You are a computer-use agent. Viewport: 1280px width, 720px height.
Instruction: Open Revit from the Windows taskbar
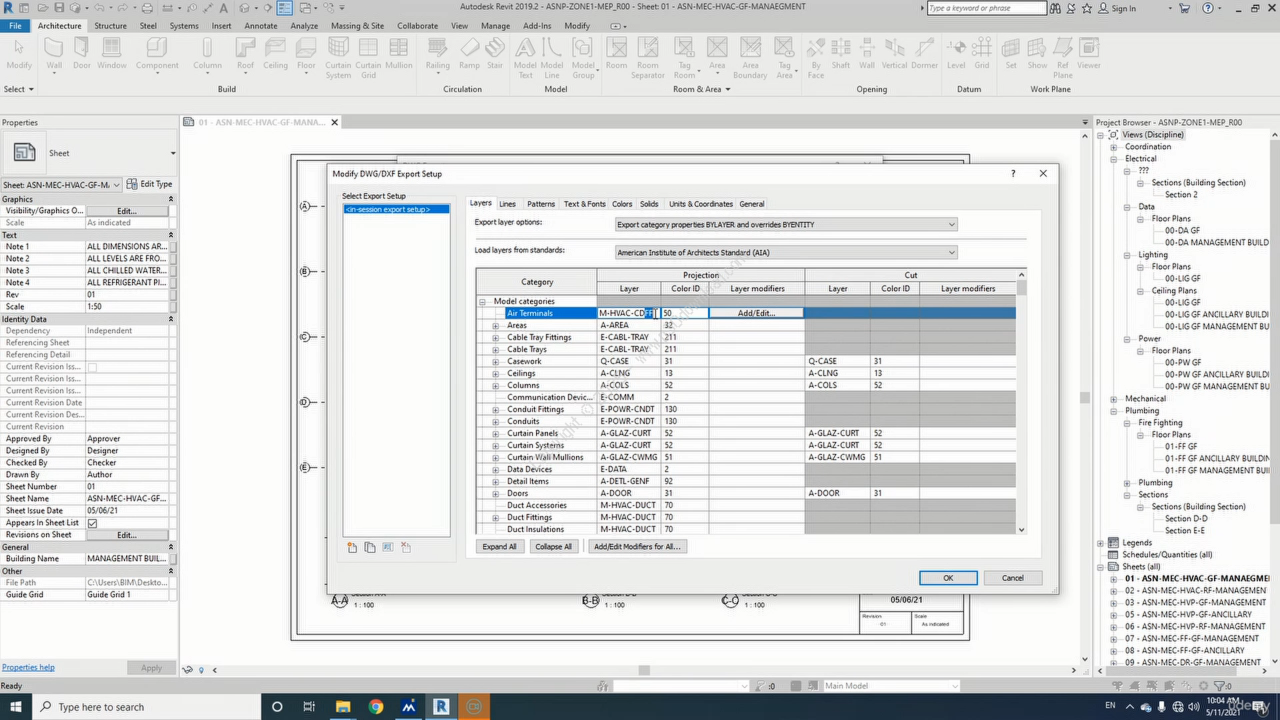(x=441, y=706)
